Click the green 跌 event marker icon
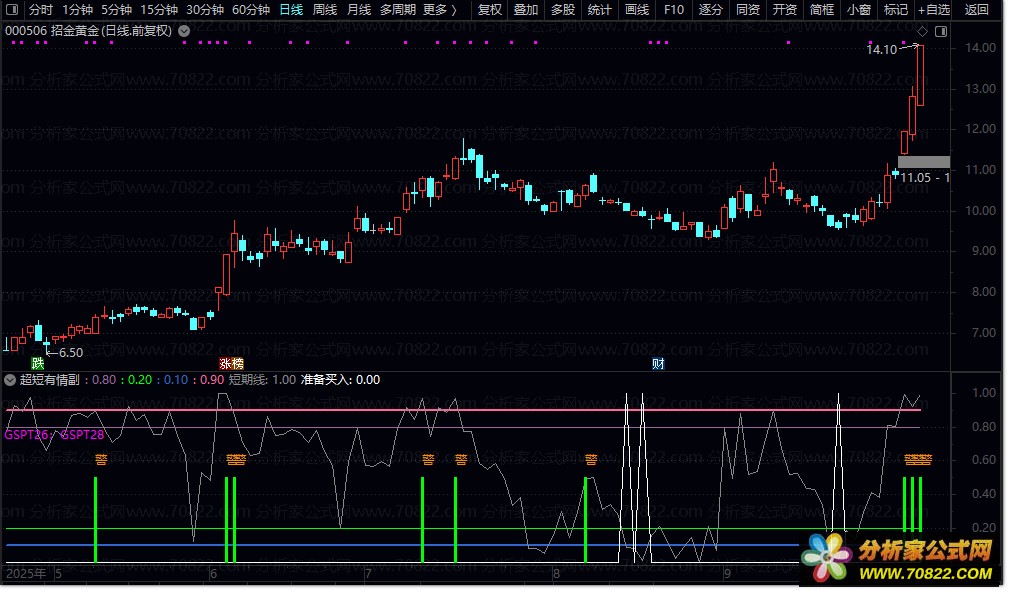The width and height of the screenshot is (1009, 590). [38, 363]
